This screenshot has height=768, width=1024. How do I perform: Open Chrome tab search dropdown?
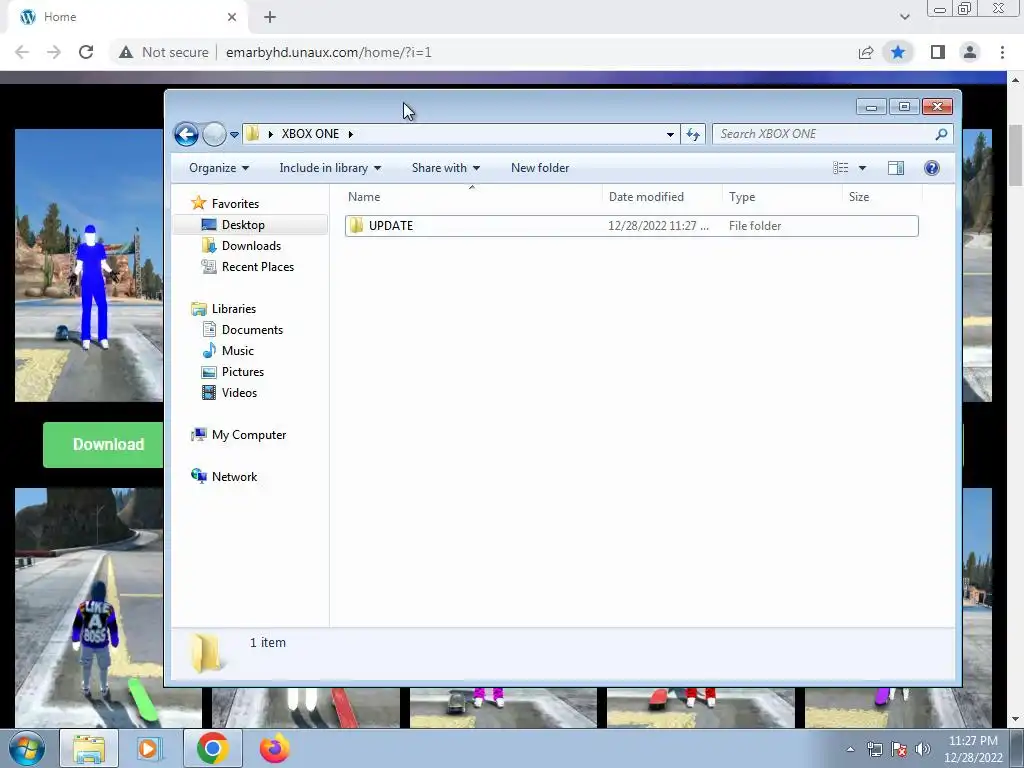tap(904, 17)
